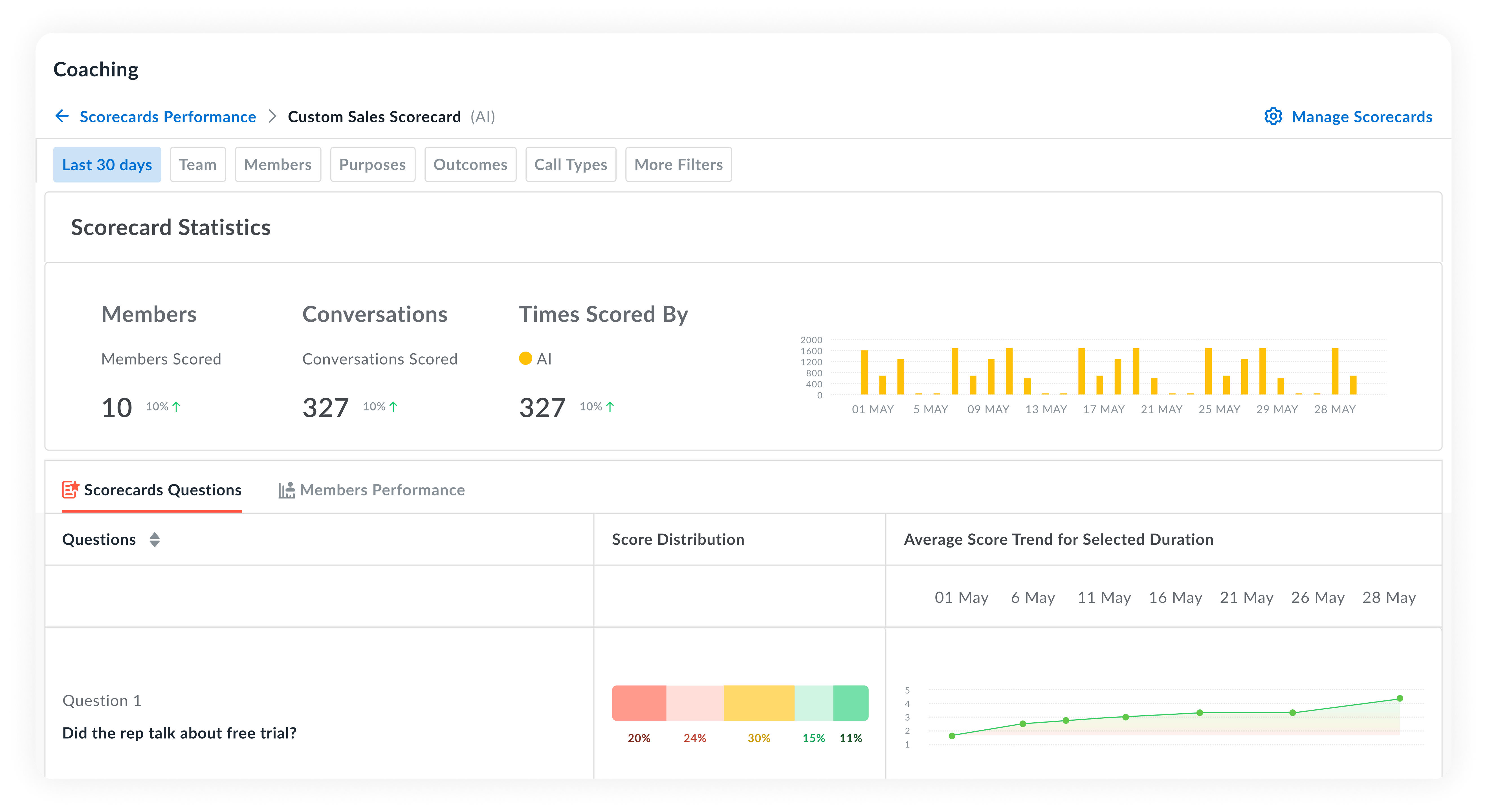Sort questions using the sort arrows
The image size is (1487, 812).
pos(154,540)
